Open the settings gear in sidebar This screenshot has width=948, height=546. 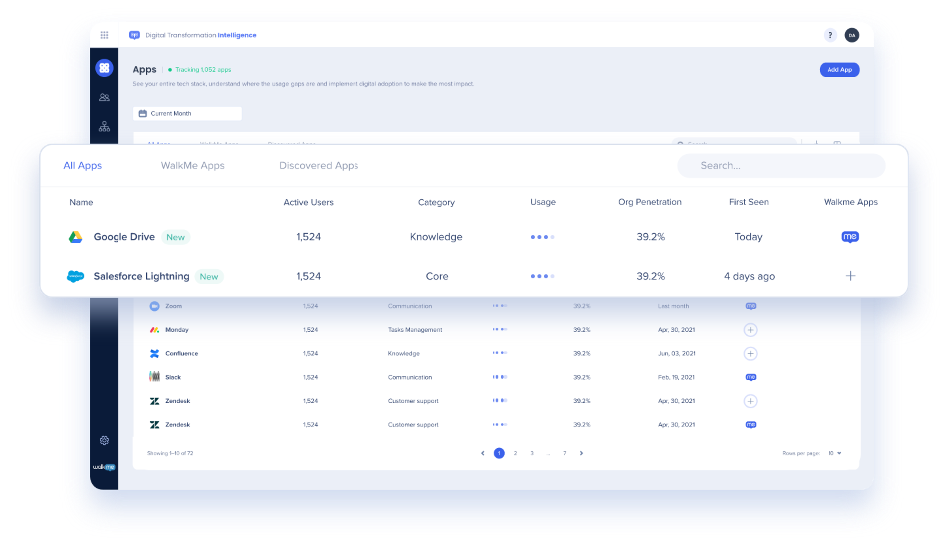(x=104, y=440)
